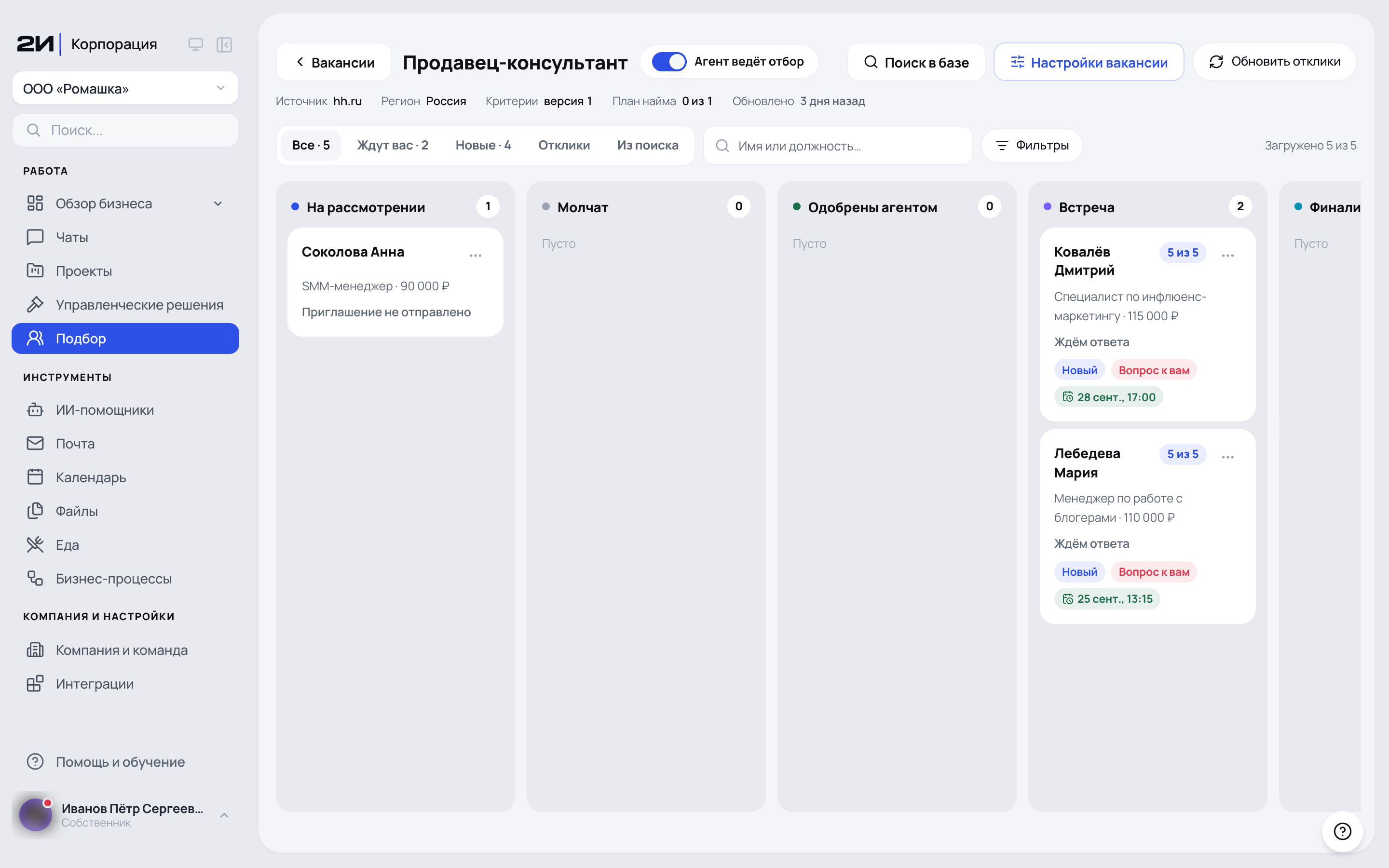Screen dimensions: 1389x868
Task: Open Интеграции page
Action: click(x=125, y=684)
